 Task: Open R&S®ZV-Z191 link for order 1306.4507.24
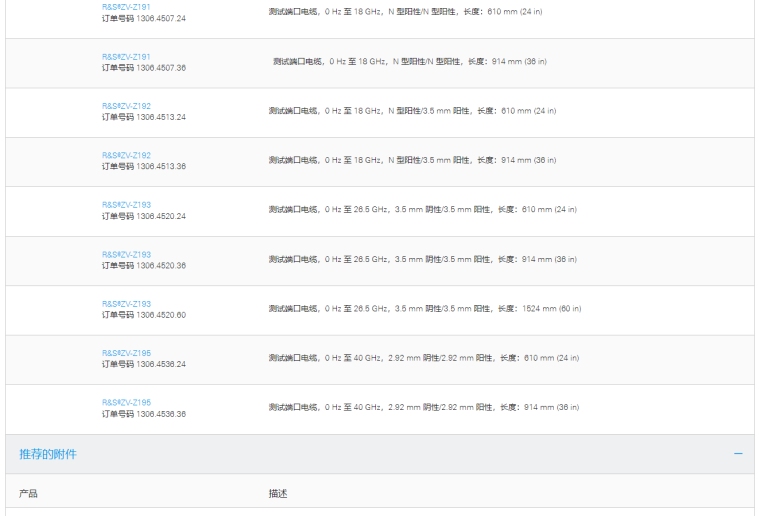[x=126, y=7]
